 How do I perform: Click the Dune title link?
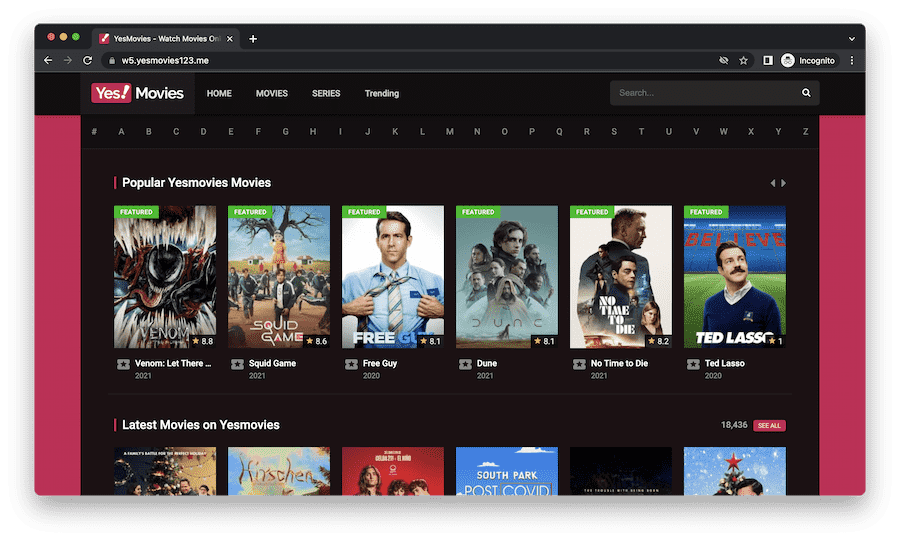pos(487,363)
